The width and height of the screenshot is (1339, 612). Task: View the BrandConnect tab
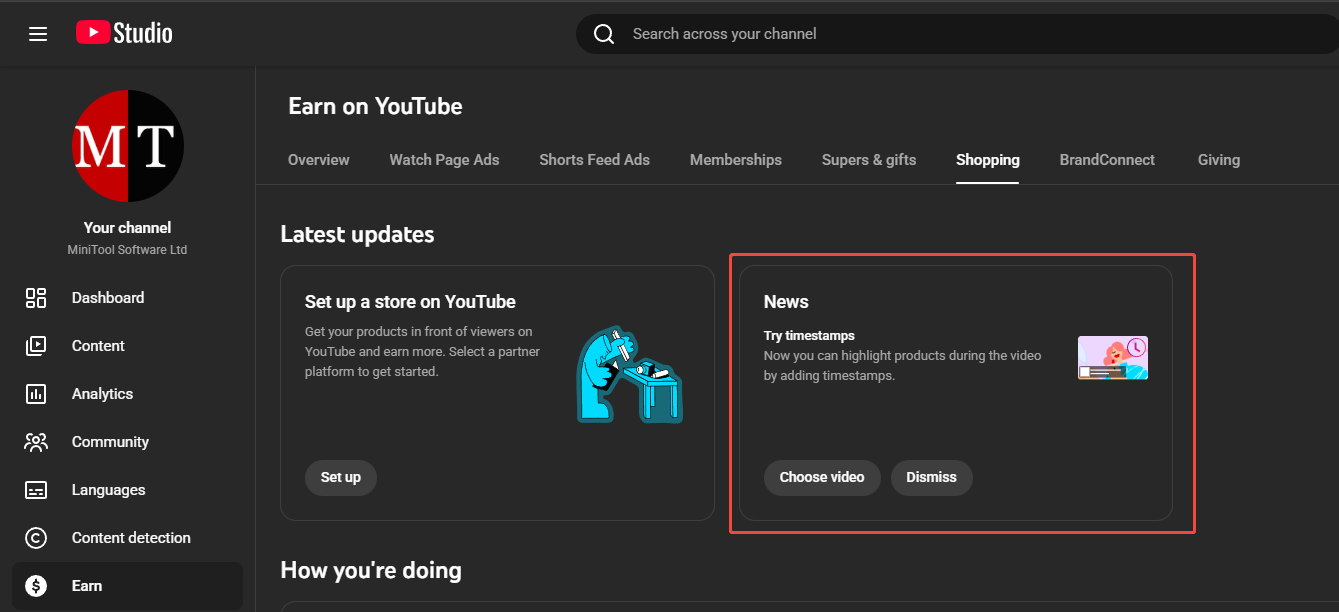coord(1107,159)
